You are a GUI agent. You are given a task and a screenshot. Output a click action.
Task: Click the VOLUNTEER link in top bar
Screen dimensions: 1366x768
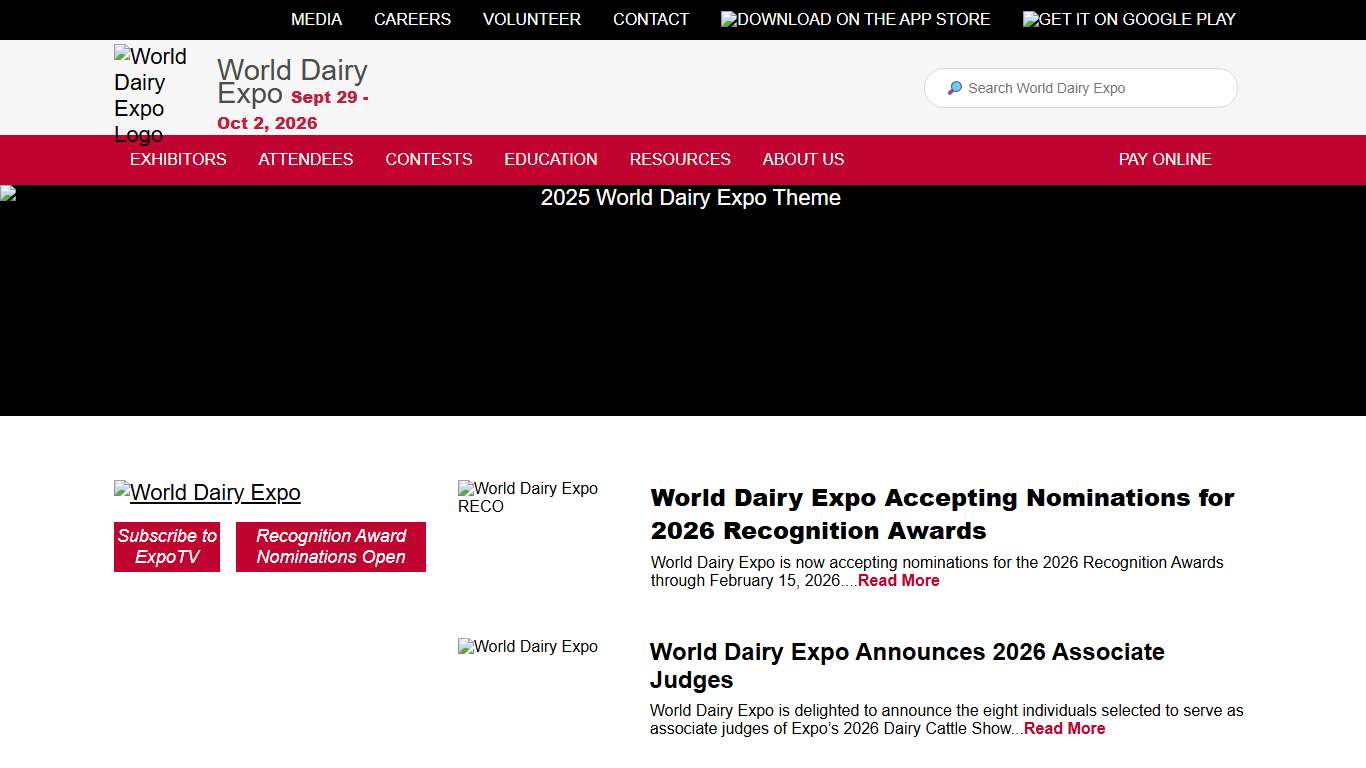pyautogui.click(x=531, y=19)
